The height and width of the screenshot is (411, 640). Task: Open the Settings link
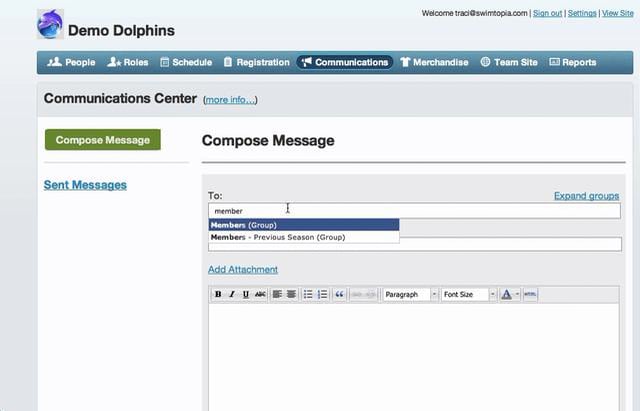click(582, 13)
